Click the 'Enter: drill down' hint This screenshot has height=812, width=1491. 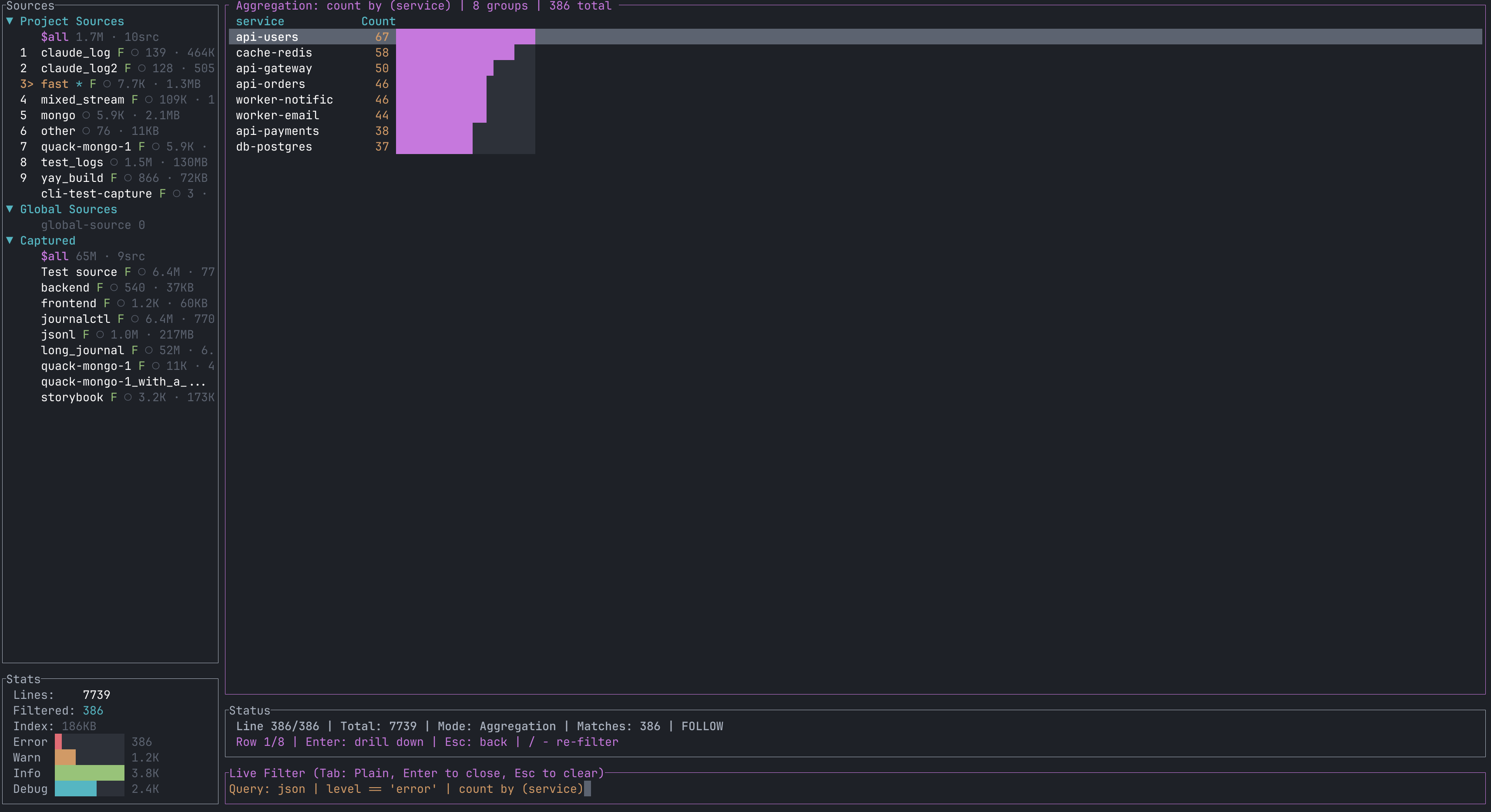365,742
